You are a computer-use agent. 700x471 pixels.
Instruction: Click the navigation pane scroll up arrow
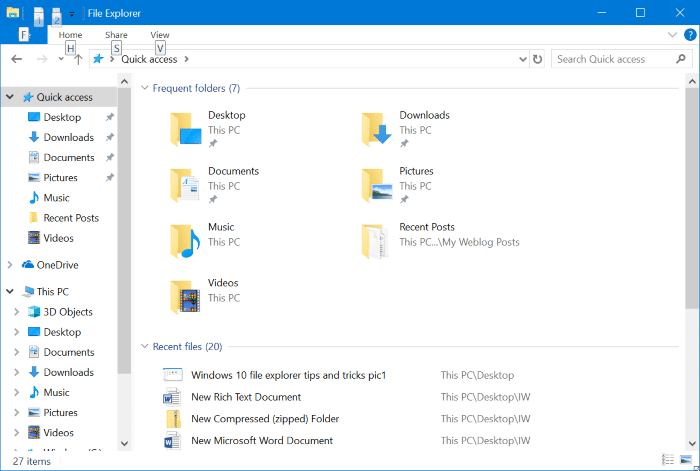point(125,82)
